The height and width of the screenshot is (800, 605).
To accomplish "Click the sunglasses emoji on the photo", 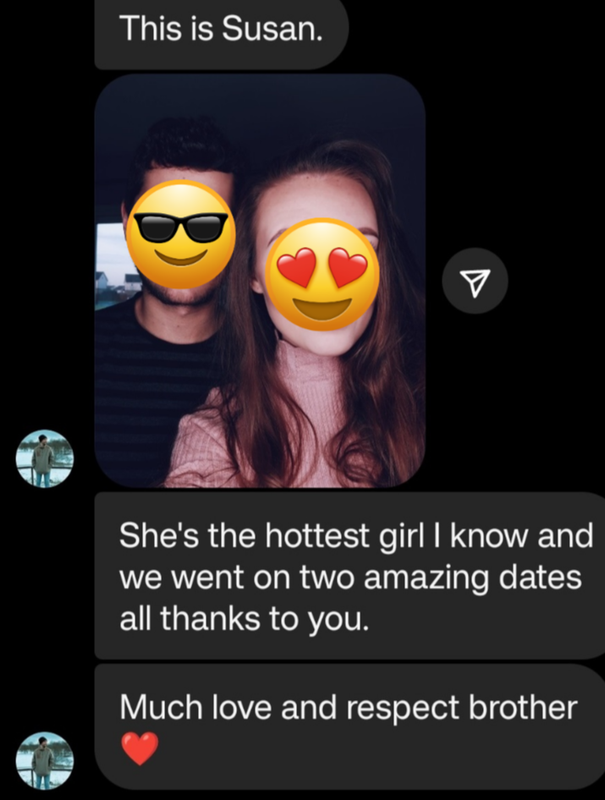I will (x=181, y=234).
